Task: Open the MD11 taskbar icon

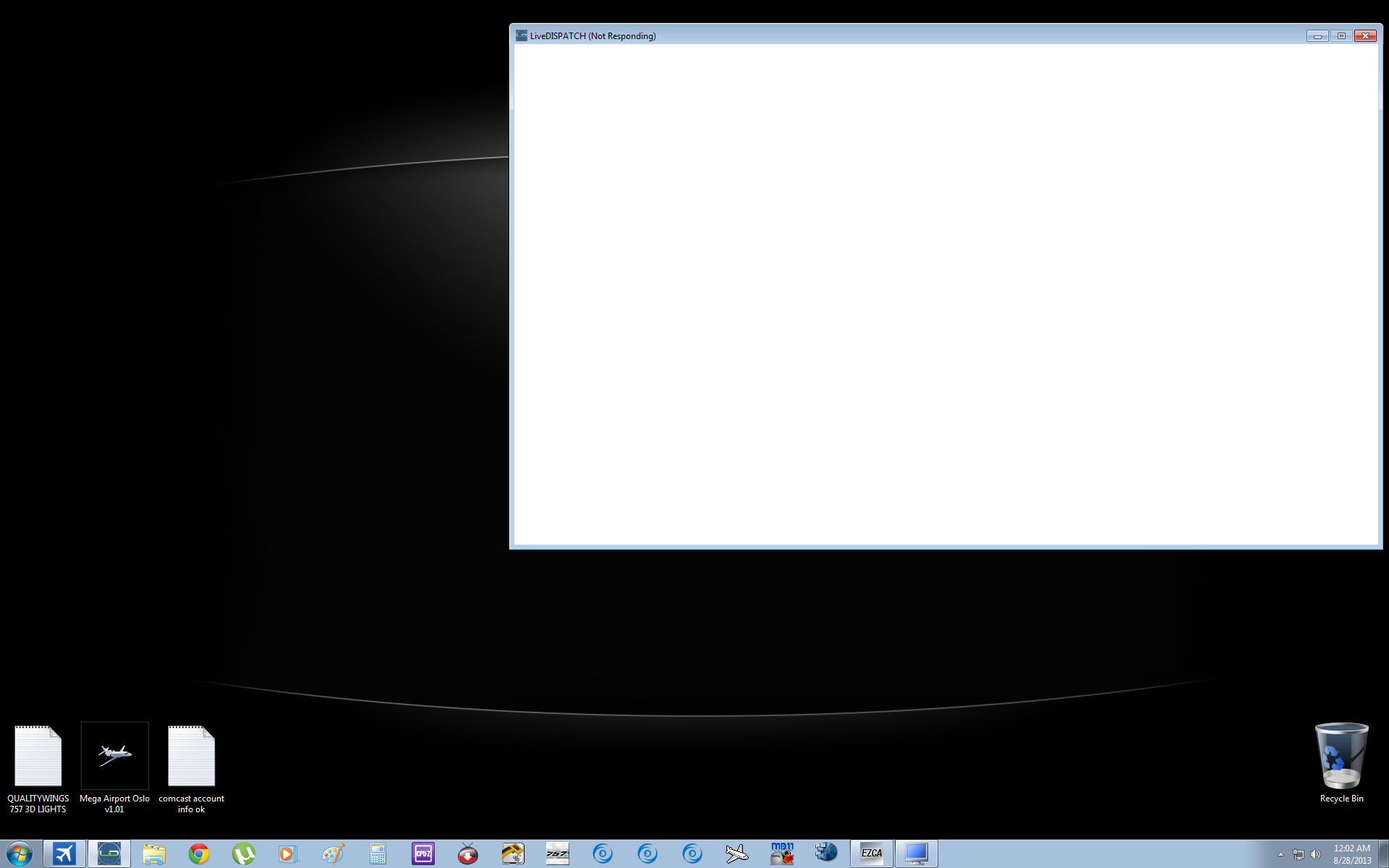Action: click(x=782, y=854)
